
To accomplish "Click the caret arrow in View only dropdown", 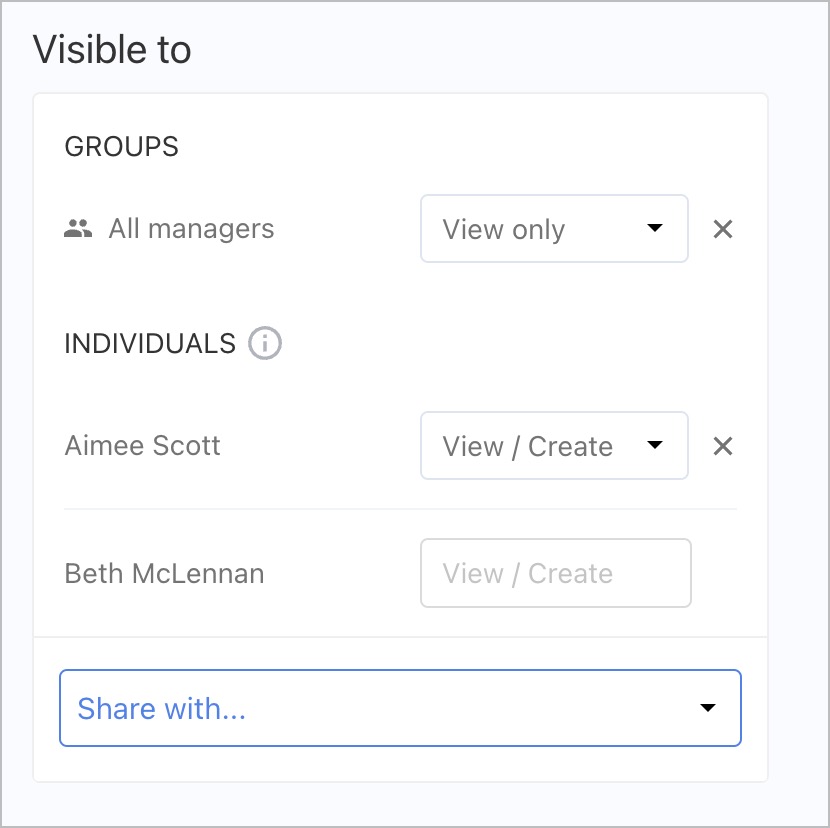I will [x=655, y=229].
